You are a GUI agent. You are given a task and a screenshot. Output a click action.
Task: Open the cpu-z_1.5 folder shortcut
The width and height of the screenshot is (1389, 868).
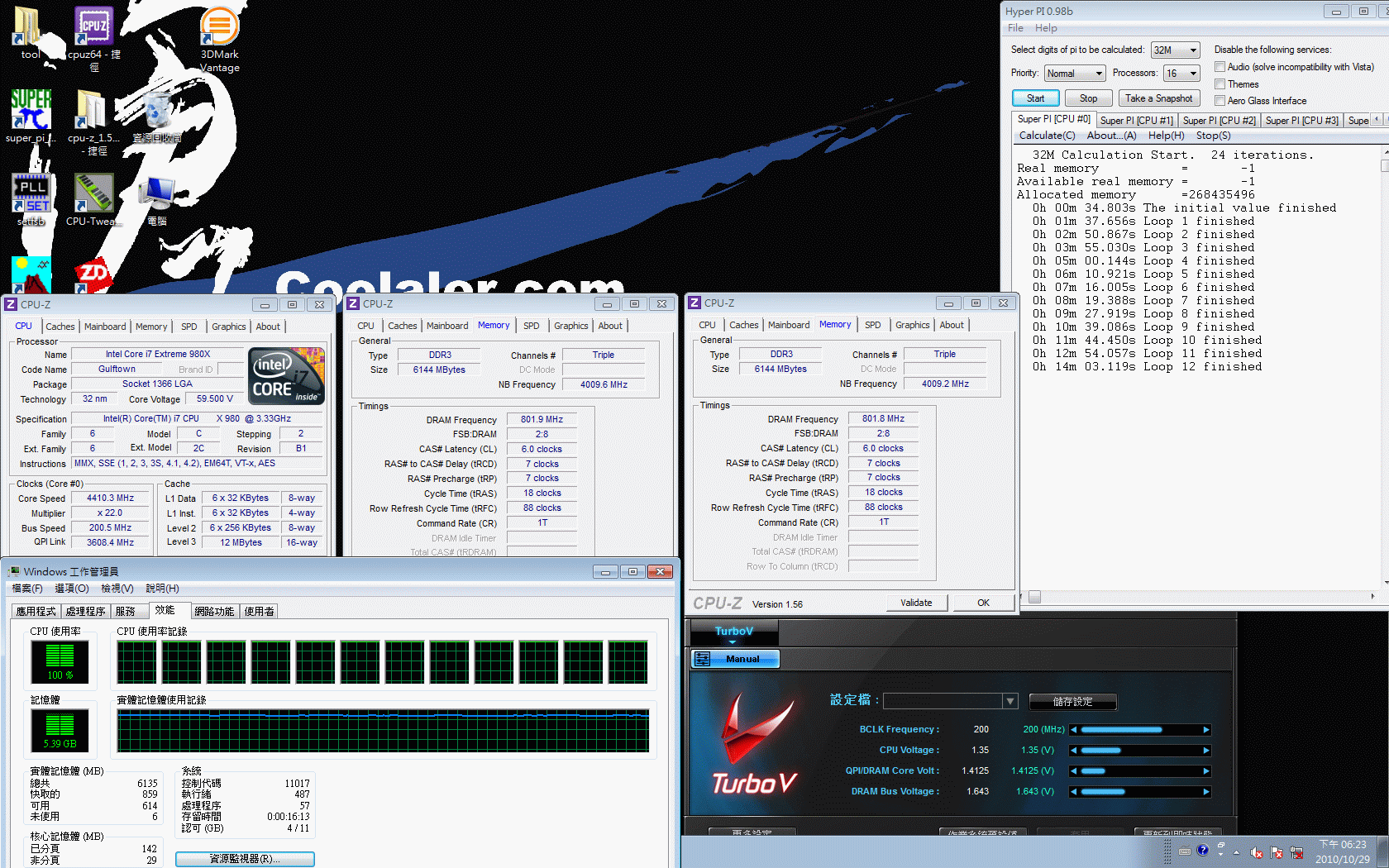pos(93,122)
